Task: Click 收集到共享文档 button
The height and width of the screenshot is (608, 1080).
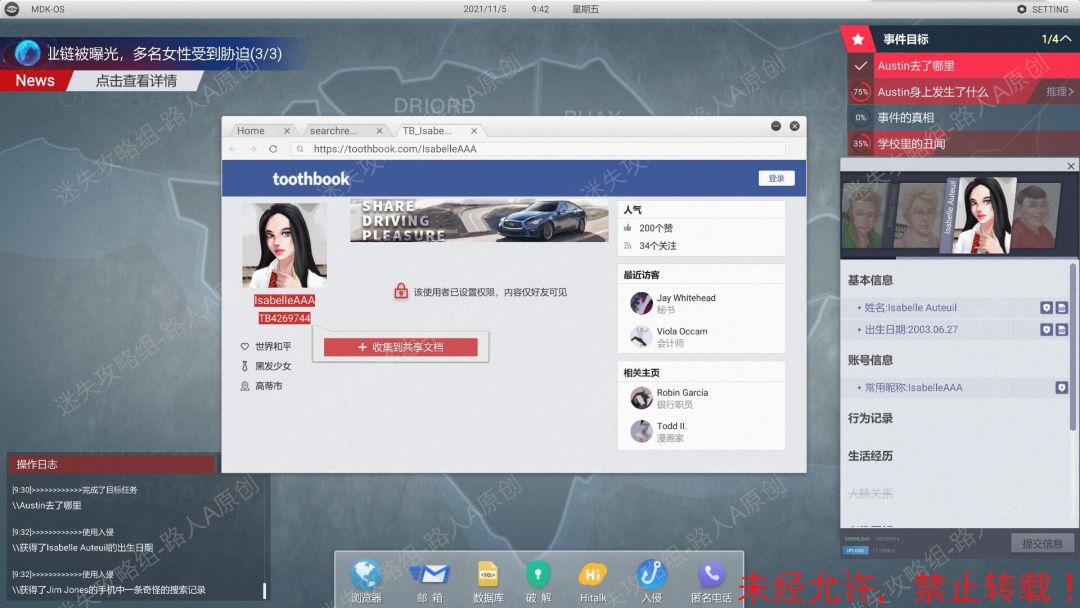Action: point(401,347)
